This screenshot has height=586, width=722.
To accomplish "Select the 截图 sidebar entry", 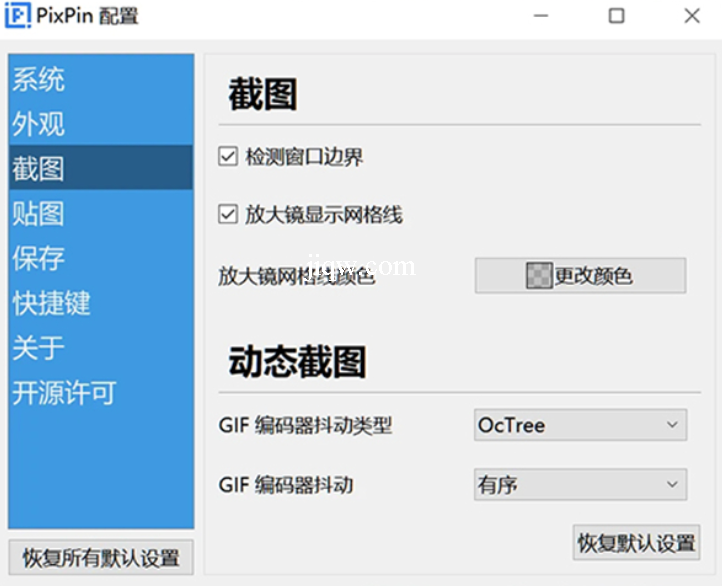I will (x=101, y=168).
